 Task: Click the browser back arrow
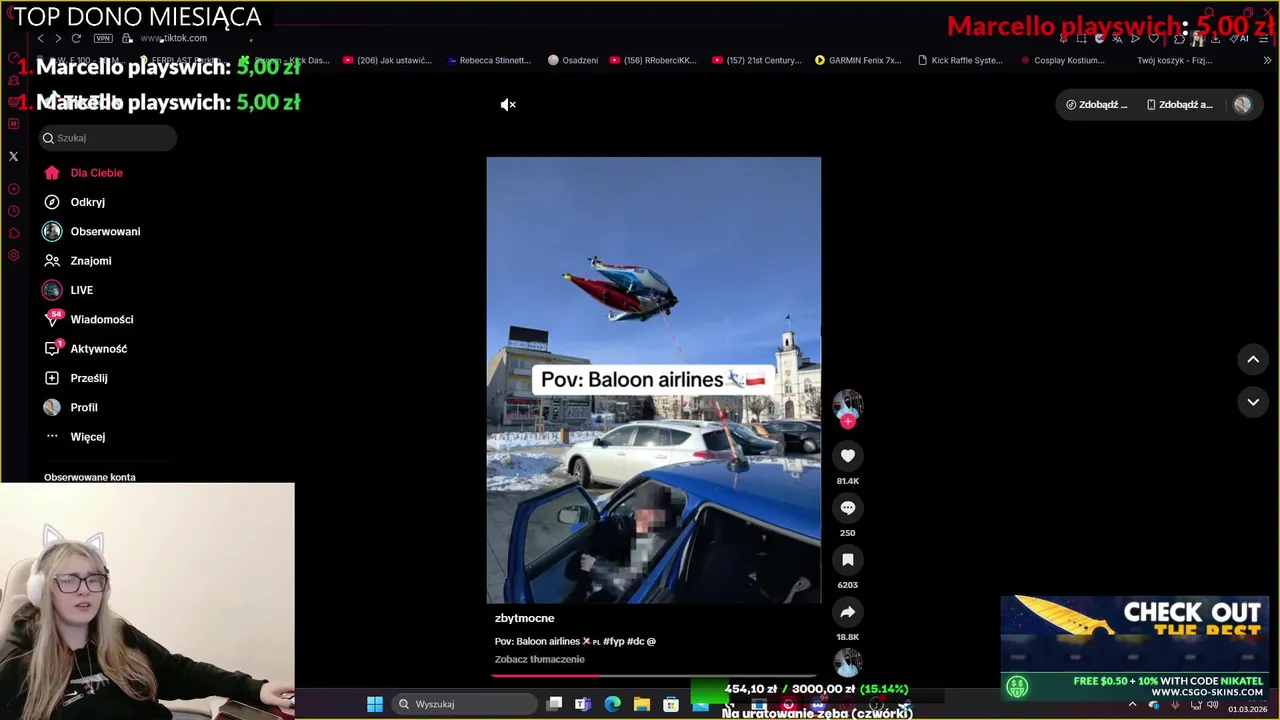(x=40, y=38)
